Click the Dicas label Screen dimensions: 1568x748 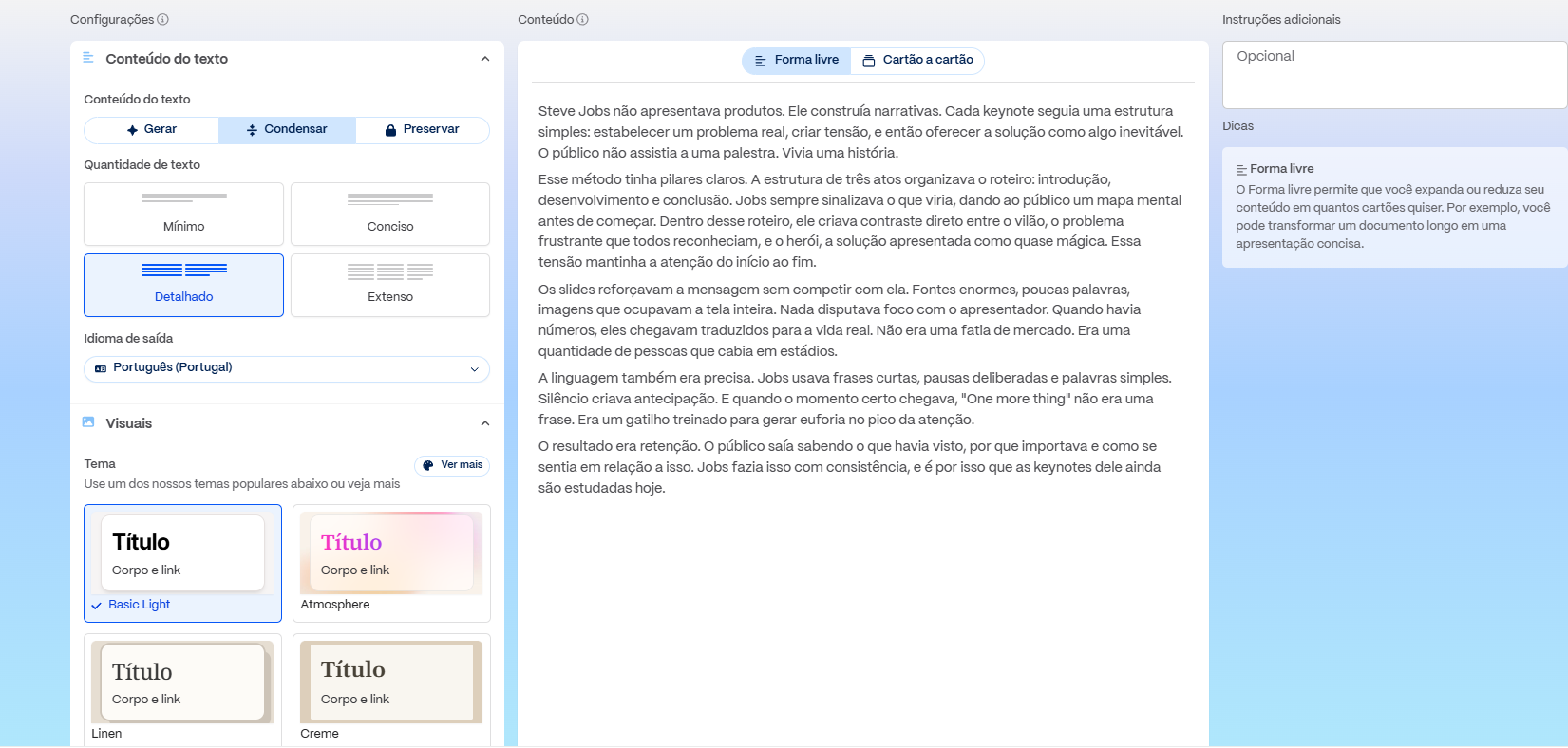coord(1237,126)
